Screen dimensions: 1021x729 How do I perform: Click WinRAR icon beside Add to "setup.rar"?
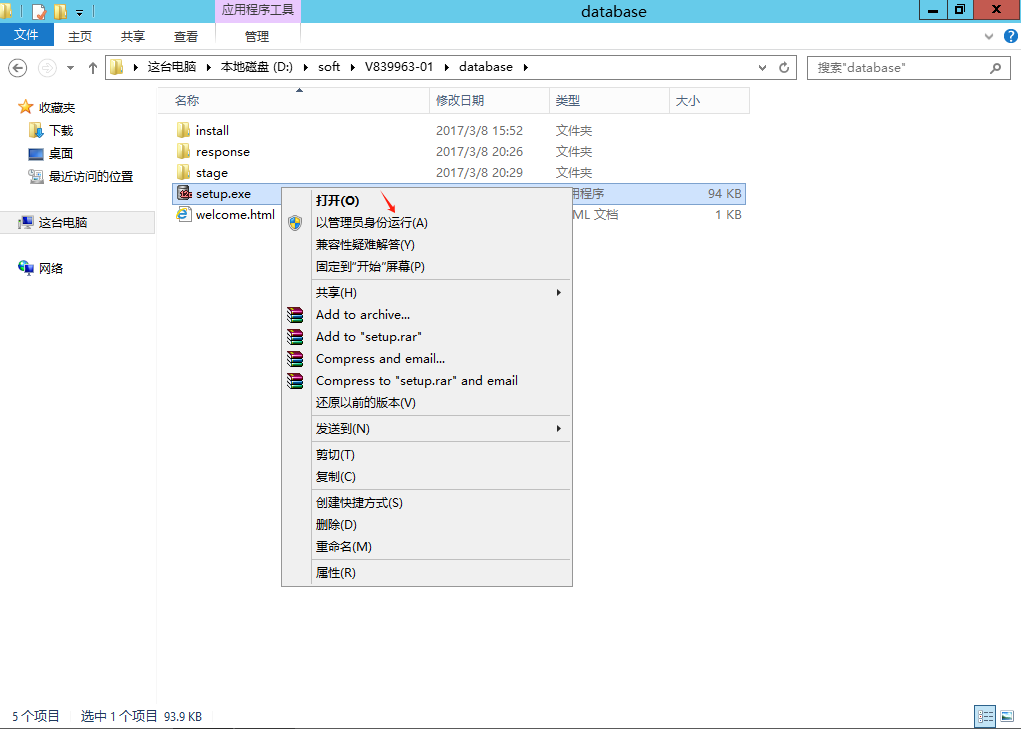[x=296, y=337]
